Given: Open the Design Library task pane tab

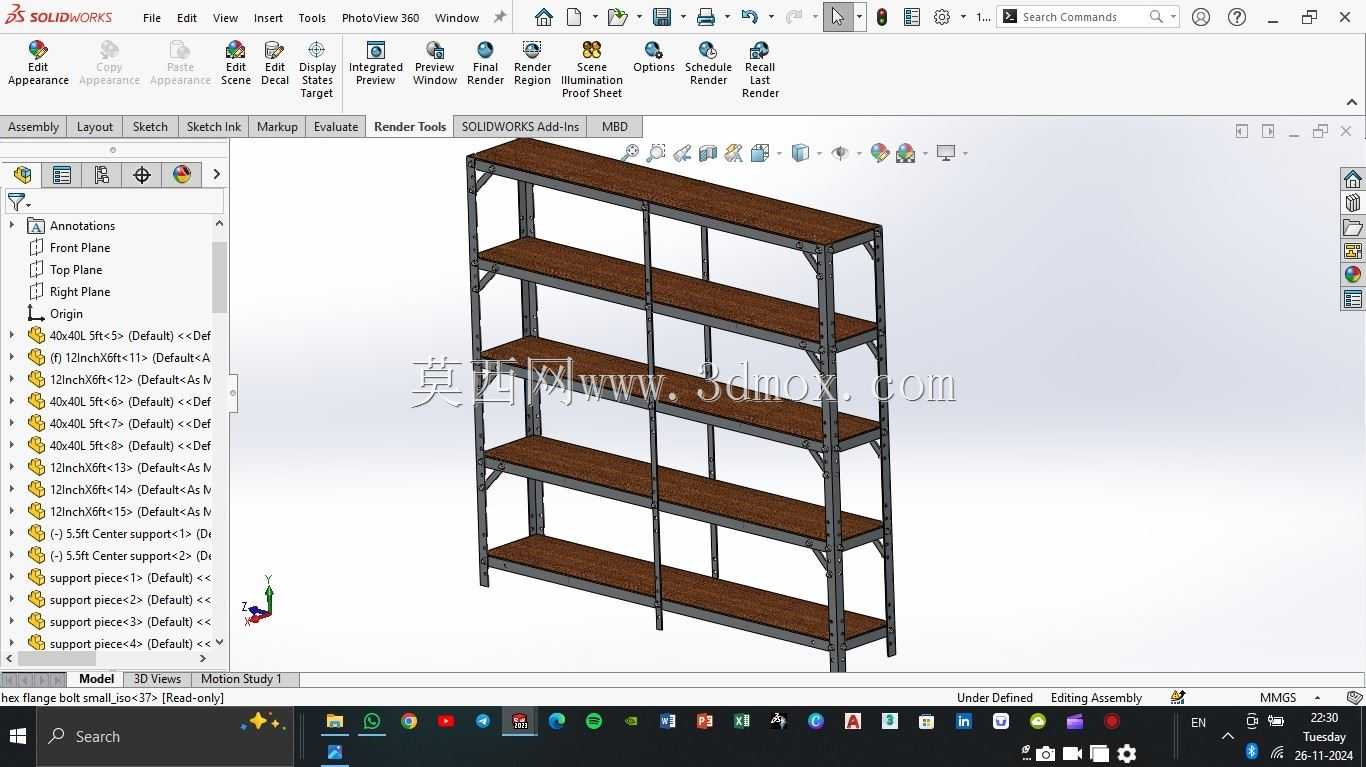Looking at the screenshot, I should pyautogui.click(x=1353, y=203).
